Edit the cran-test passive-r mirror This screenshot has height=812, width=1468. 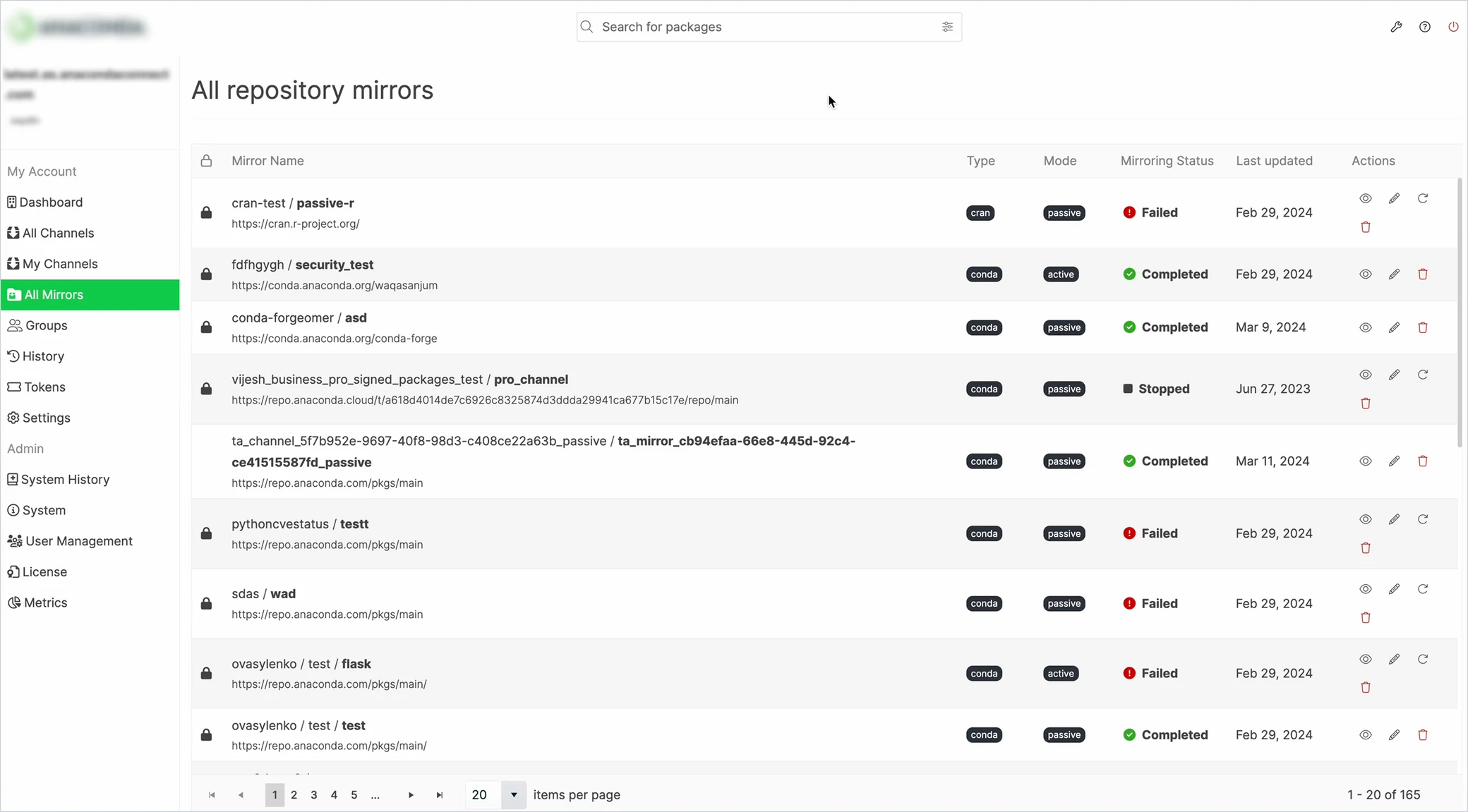(x=1394, y=198)
